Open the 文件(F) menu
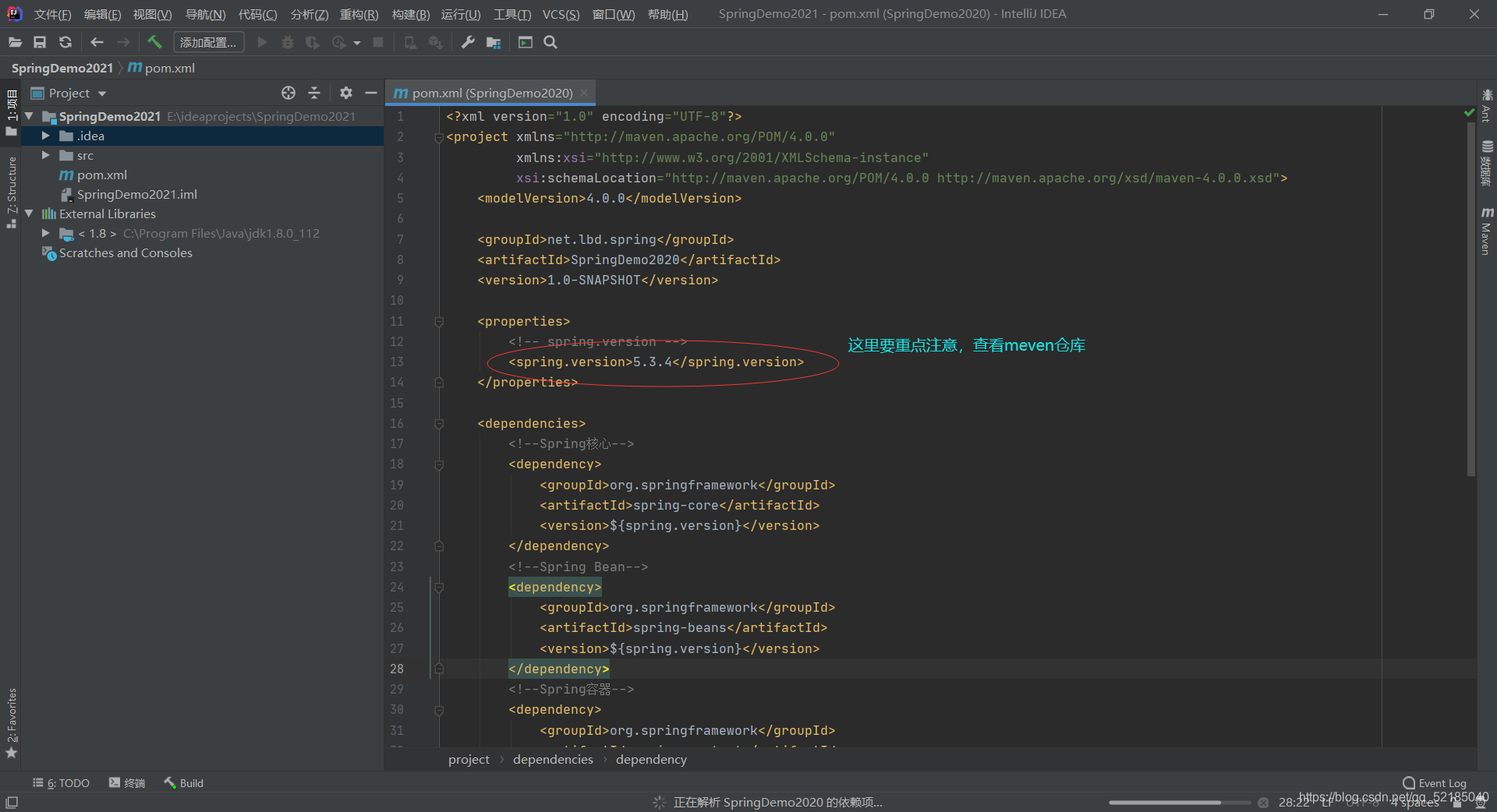The width and height of the screenshot is (1497, 812). (52, 15)
